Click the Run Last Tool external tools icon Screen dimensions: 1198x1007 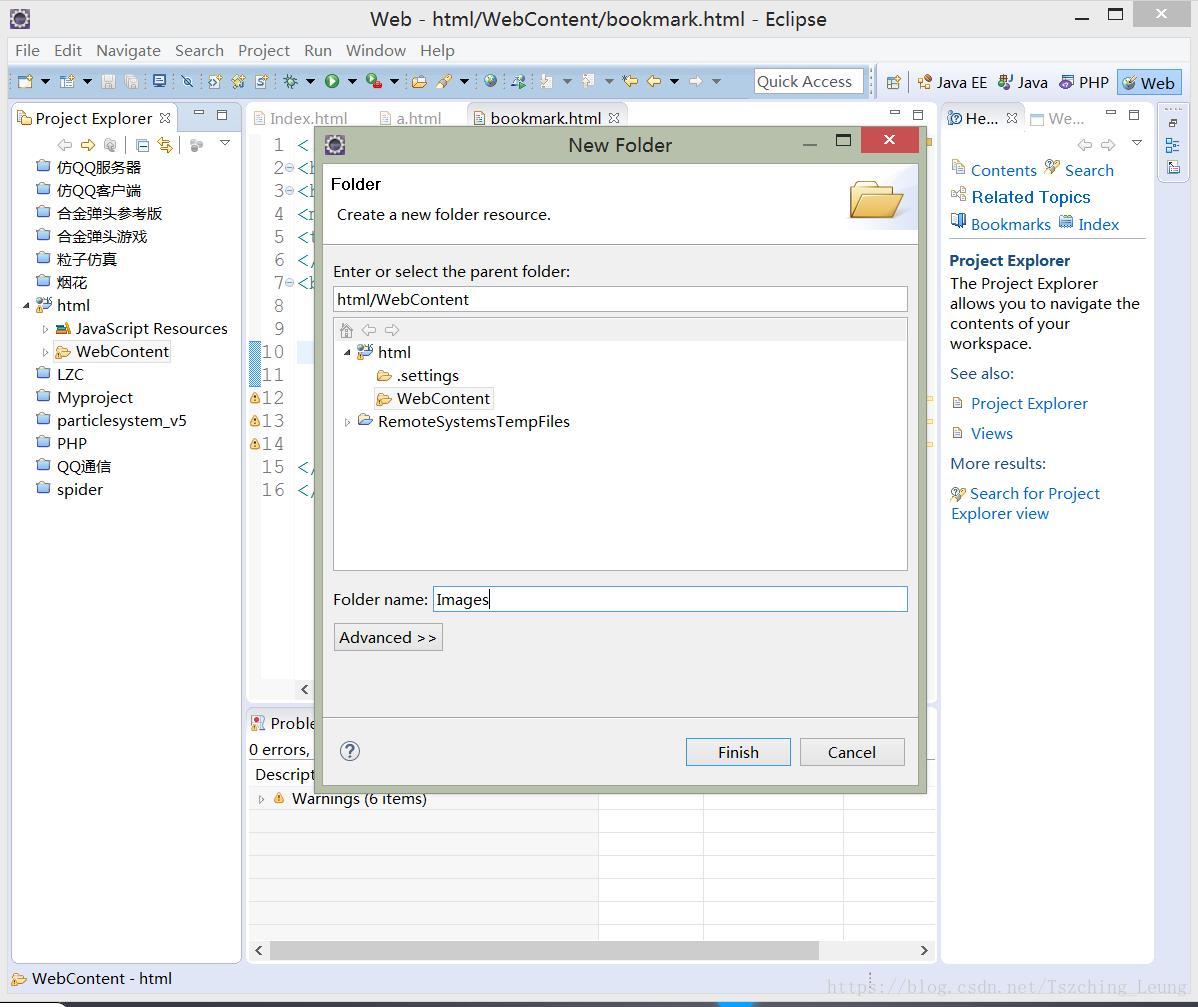[374, 81]
